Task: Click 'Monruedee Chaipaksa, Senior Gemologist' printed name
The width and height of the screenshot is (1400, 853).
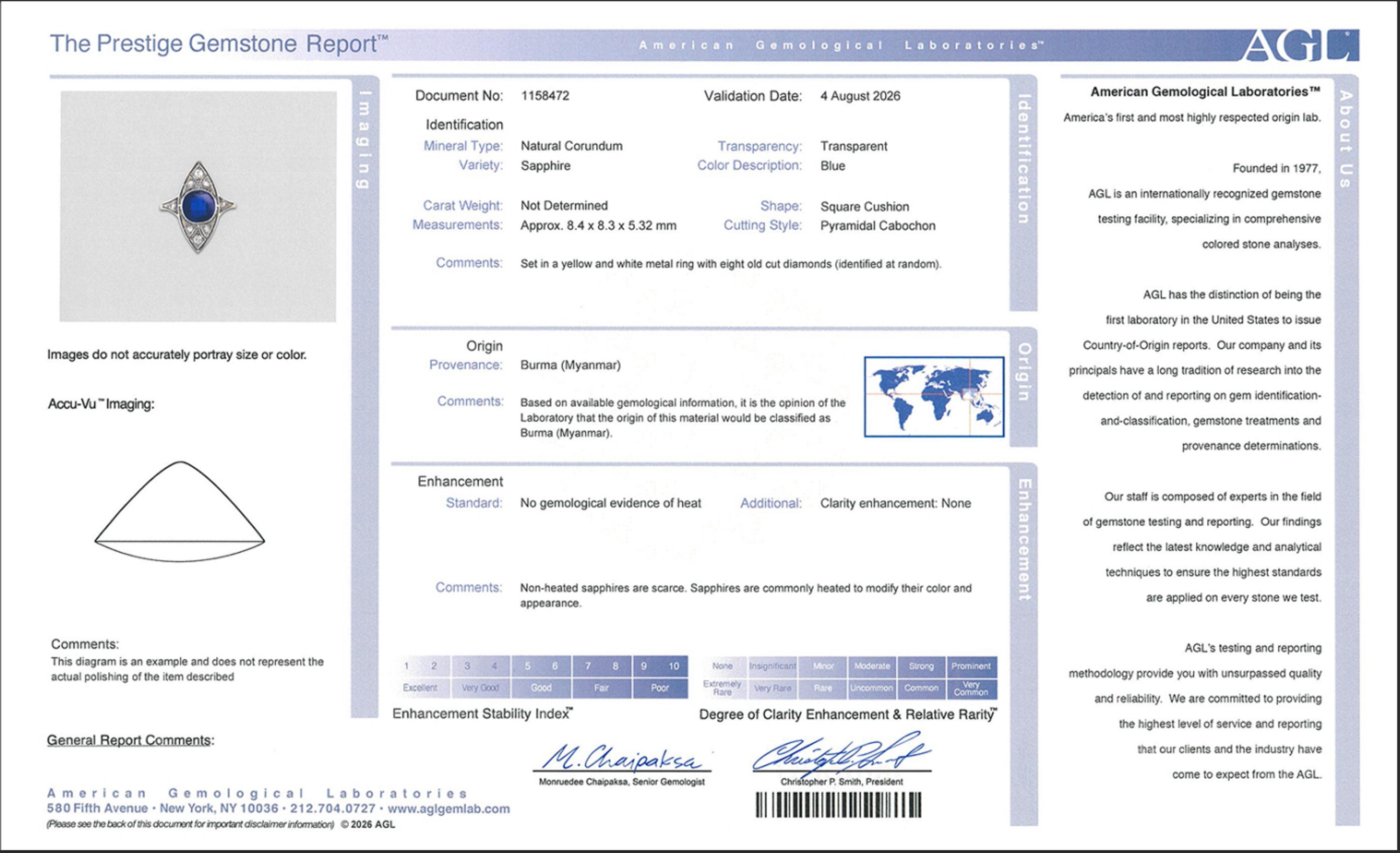Action: tap(622, 782)
